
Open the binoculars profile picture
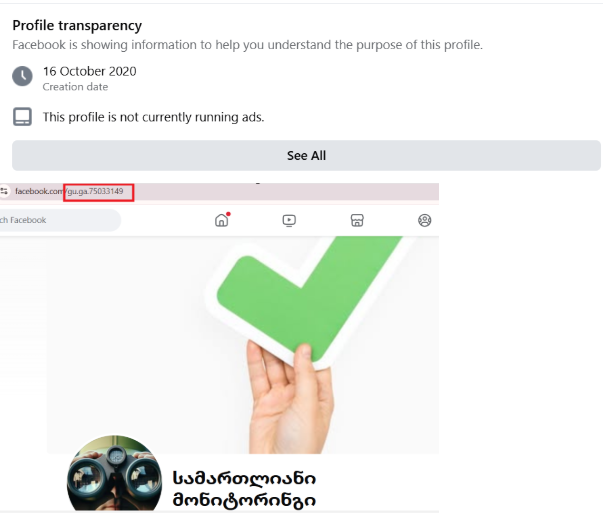tap(115, 474)
